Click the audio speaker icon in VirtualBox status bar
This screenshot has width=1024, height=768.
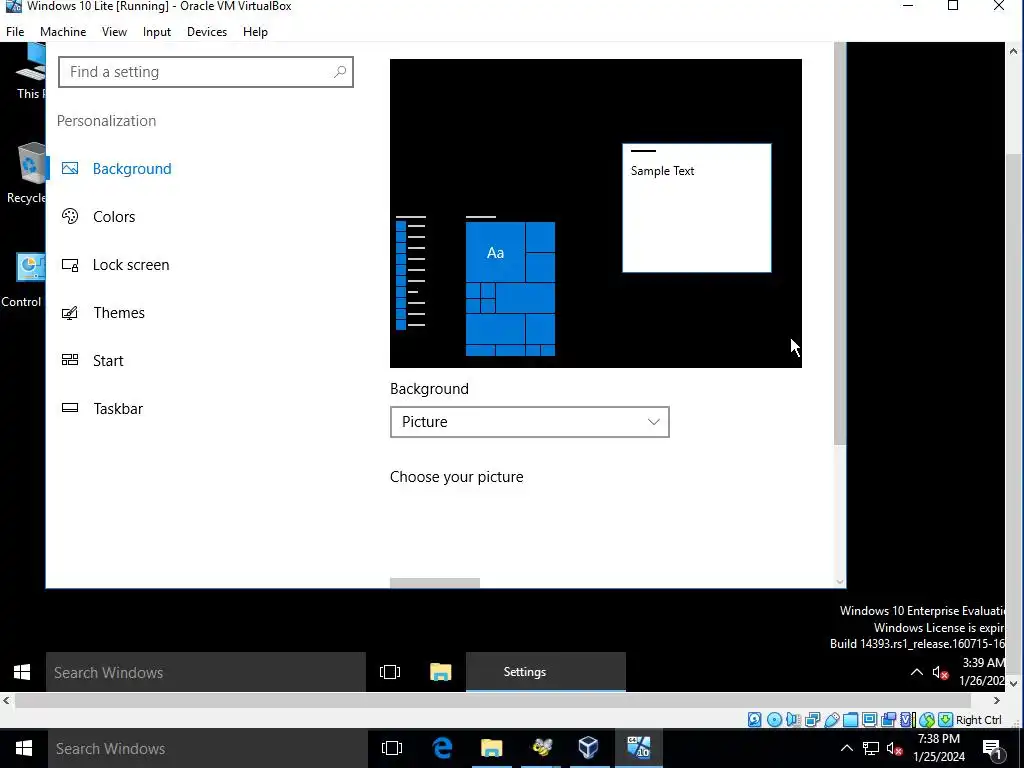coord(793,720)
